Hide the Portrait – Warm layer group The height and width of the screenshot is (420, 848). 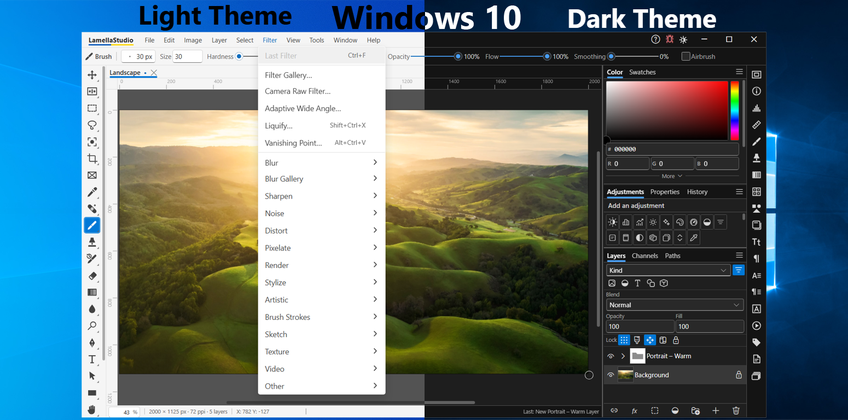(611, 356)
